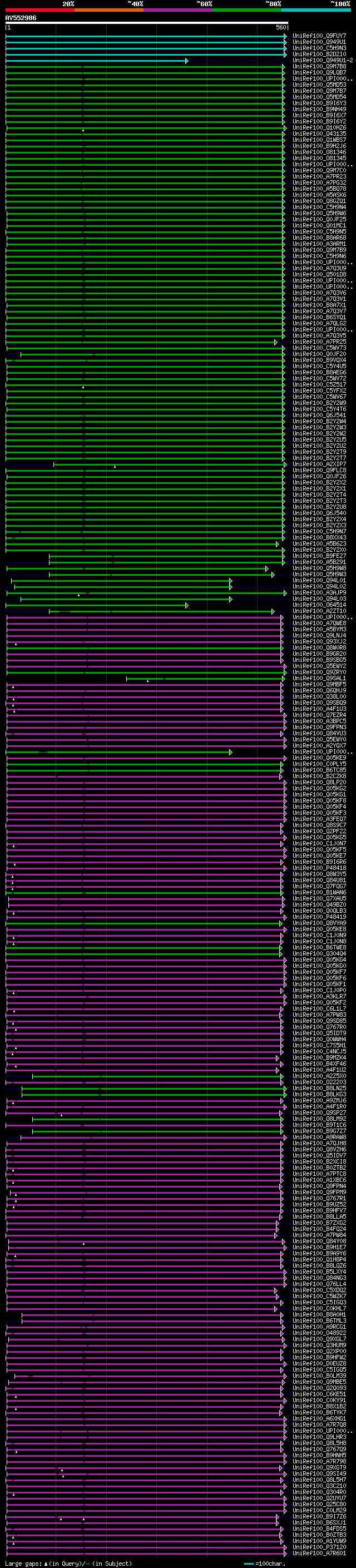Open hit UniRef100_Q9M7B8
This screenshot has height=1568, width=356.
pyautogui.click(x=319, y=66)
